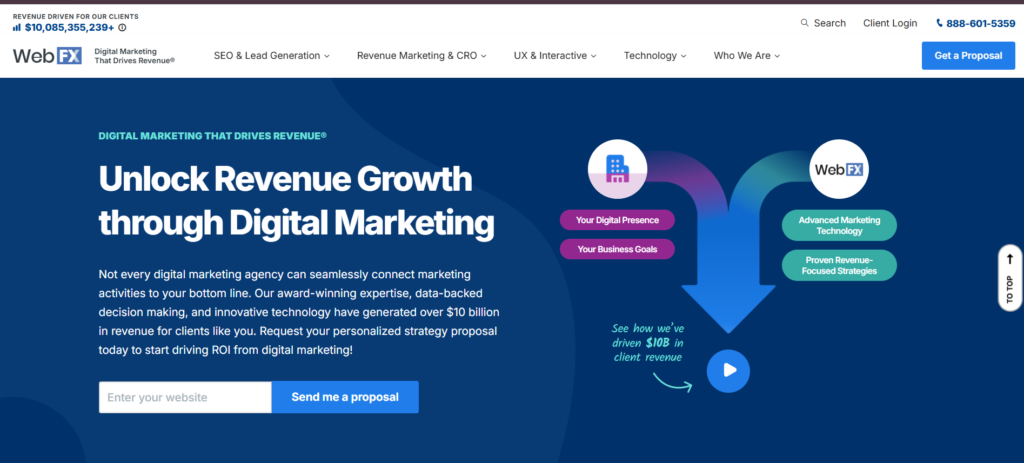
Task: Click the bar chart icon beside revenue amount
Action: (x=17, y=27)
